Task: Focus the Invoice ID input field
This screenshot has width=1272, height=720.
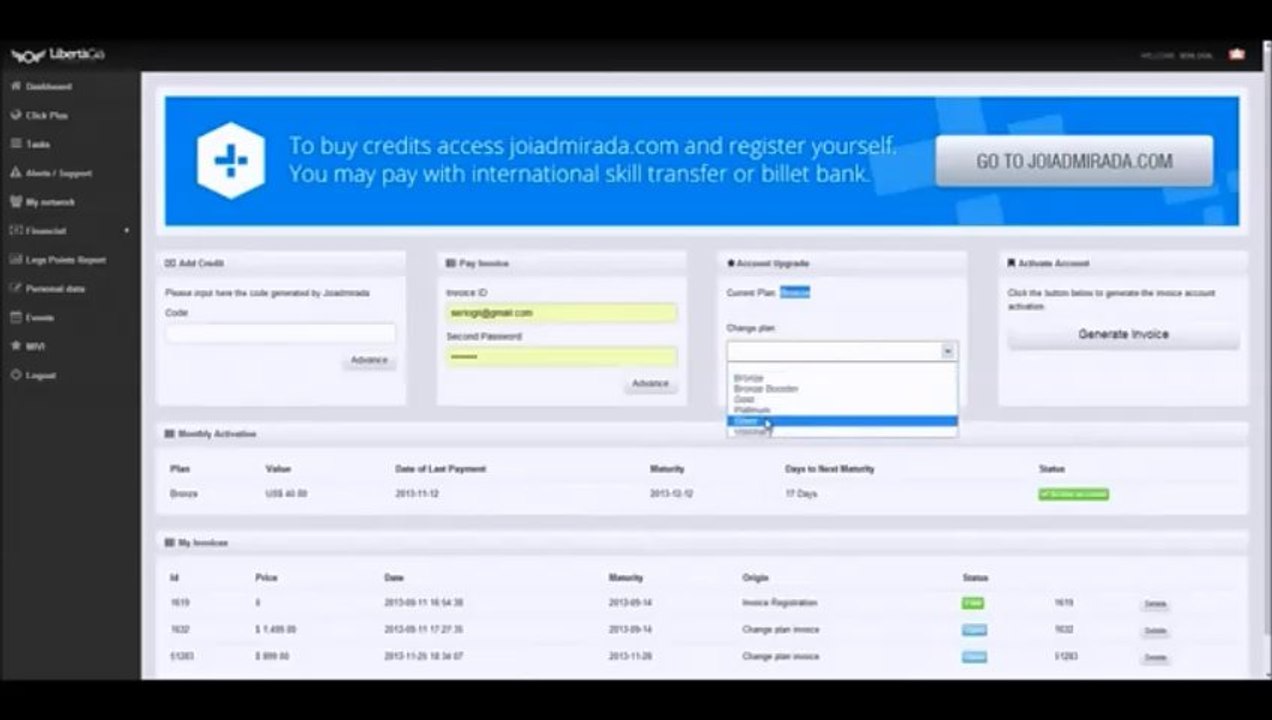Action: (x=561, y=313)
